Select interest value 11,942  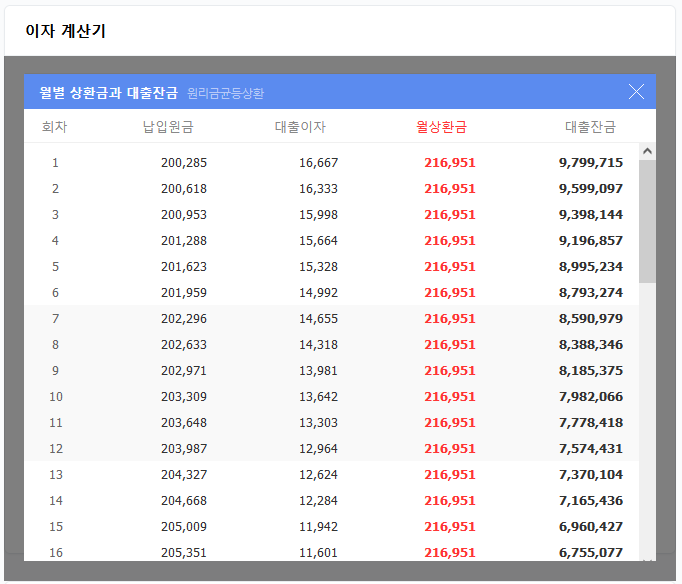click(318, 527)
